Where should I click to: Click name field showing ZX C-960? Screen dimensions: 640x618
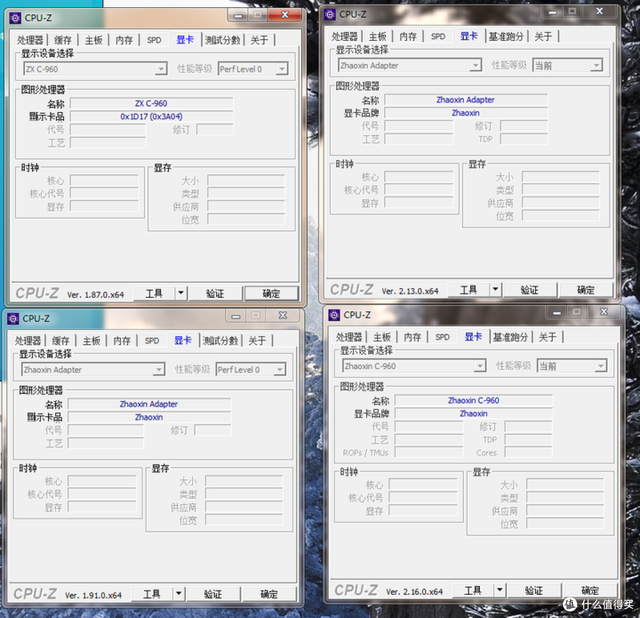(x=151, y=103)
